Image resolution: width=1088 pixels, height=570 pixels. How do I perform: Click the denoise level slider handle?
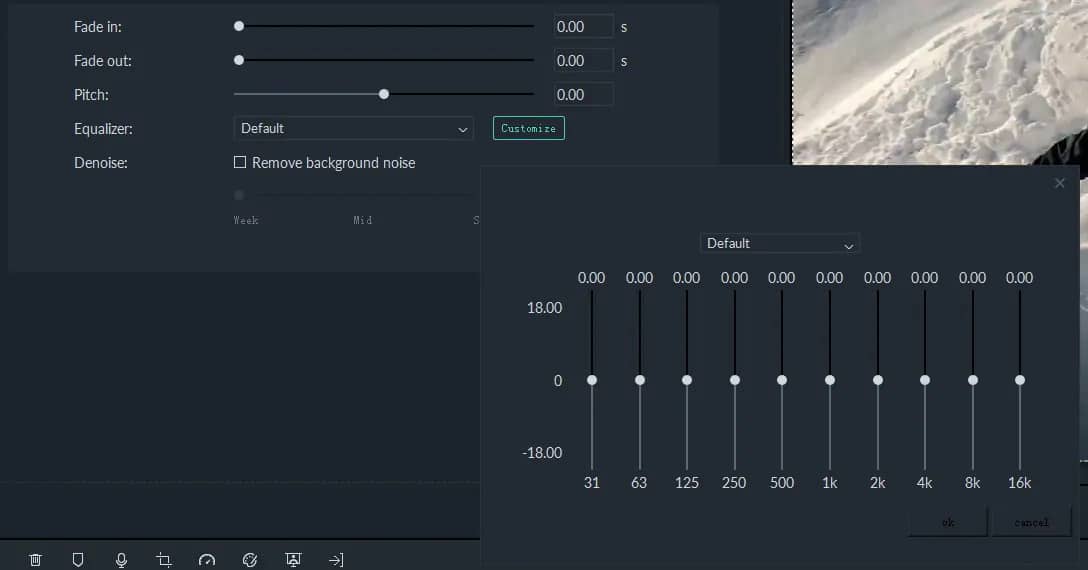coord(239,195)
